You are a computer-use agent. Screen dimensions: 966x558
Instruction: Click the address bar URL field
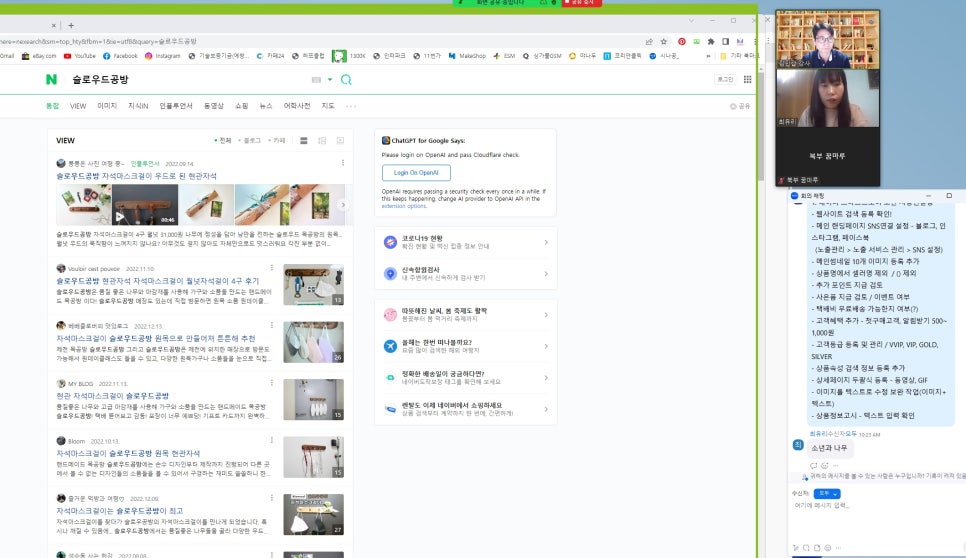pyautogui.click(x=320, y=41)
